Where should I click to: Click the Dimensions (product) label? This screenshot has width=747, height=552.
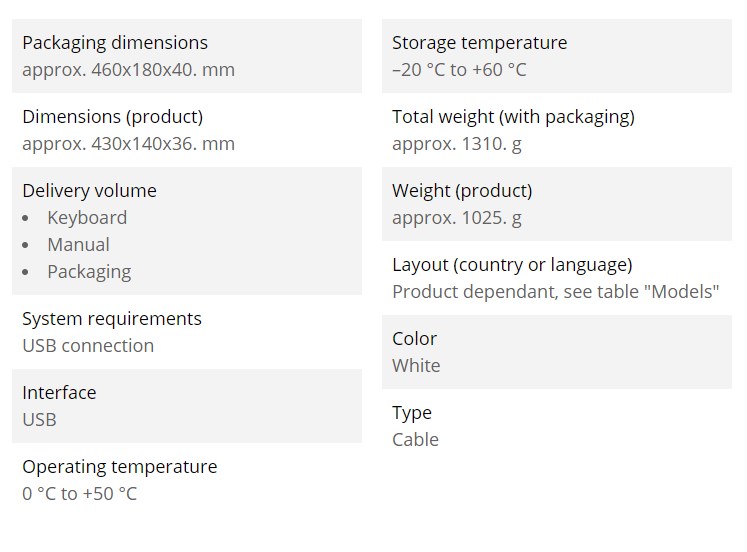(x=112, y=117)
